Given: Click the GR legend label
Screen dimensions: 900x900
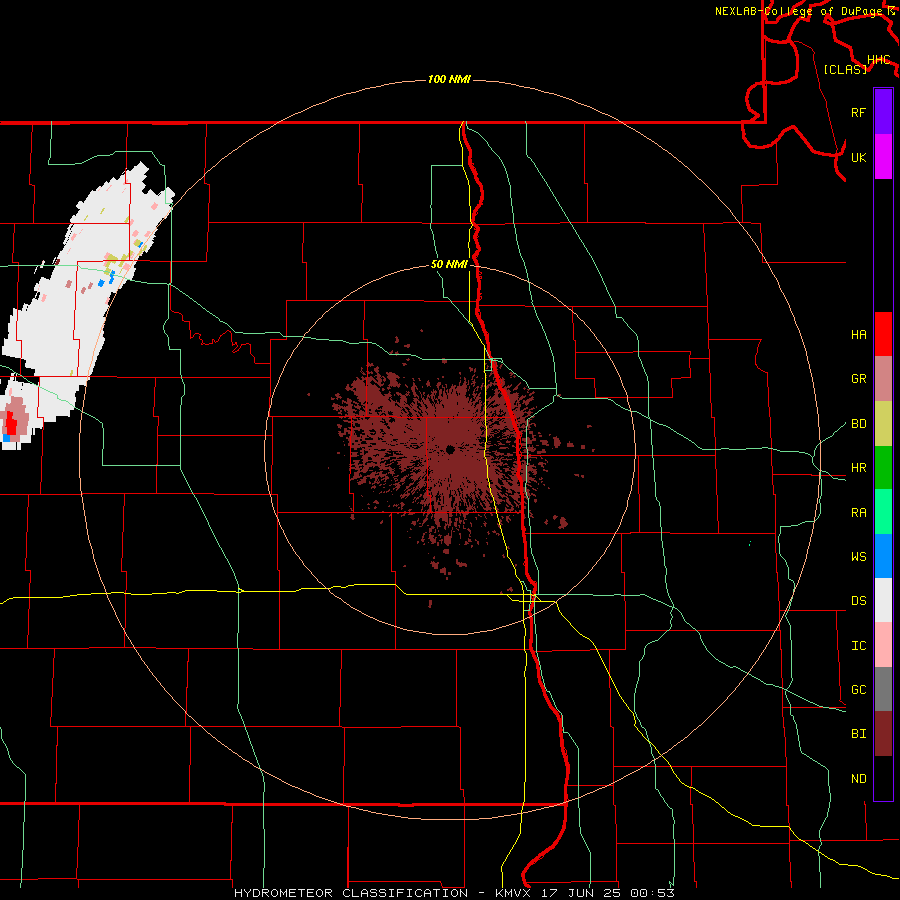Looking at the screenshot, I should [x=858, y=379].
